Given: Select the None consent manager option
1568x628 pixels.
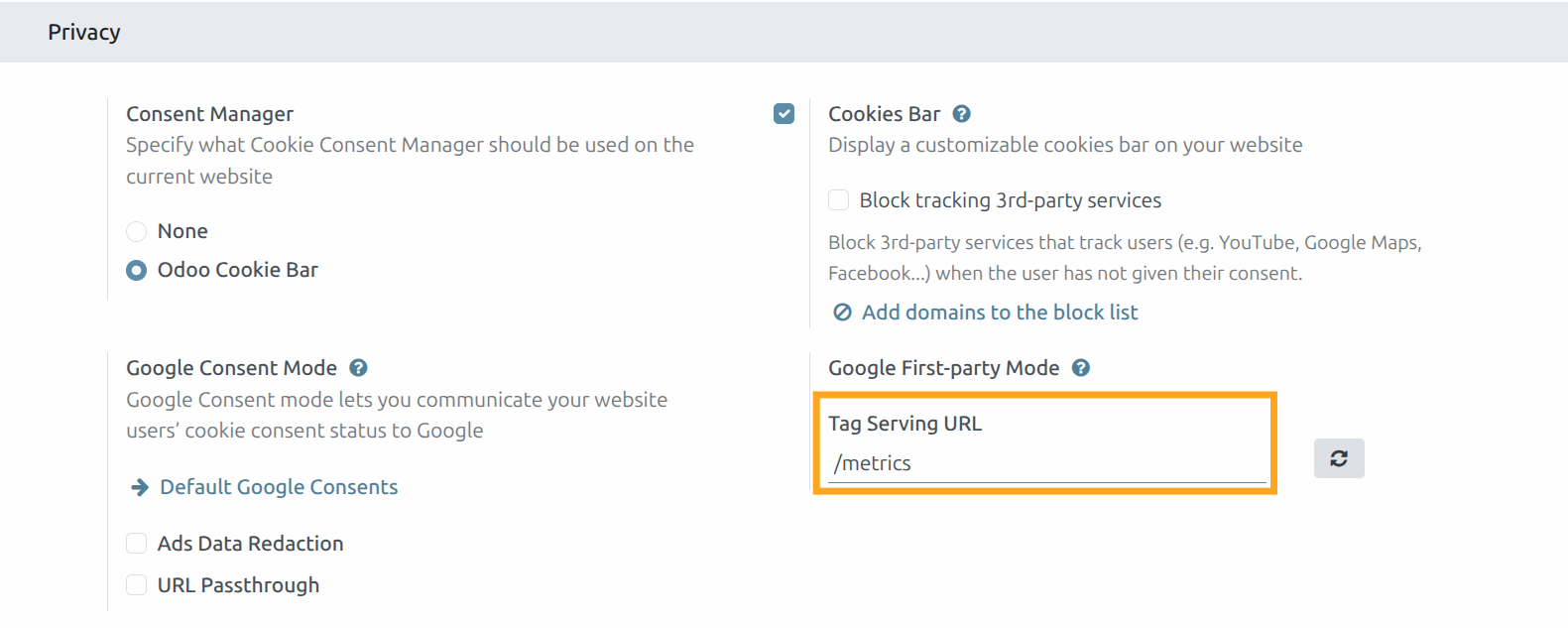Looking at the screenshot, I should coord(137,232).
